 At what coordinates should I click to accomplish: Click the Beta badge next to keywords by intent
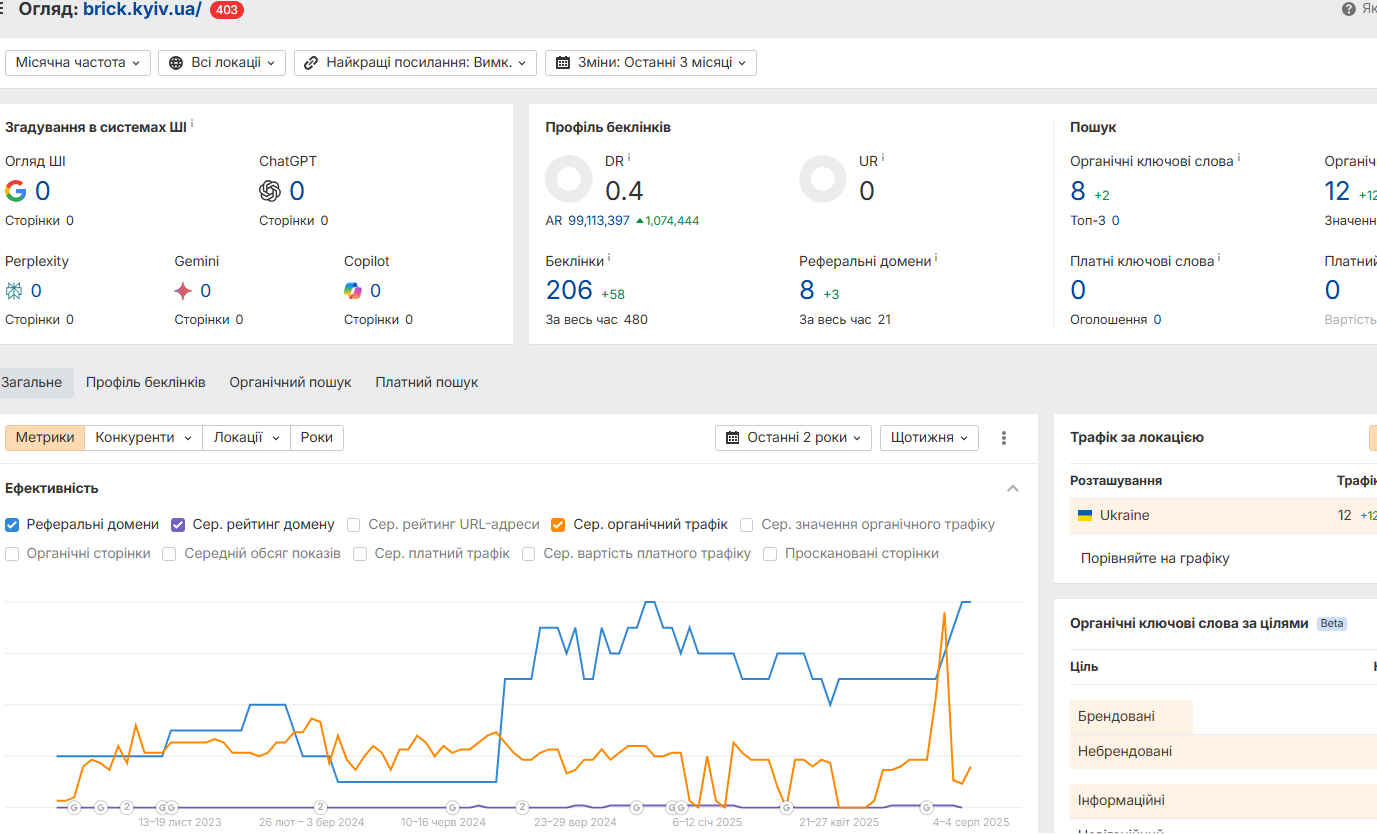tap(1332, 623)
